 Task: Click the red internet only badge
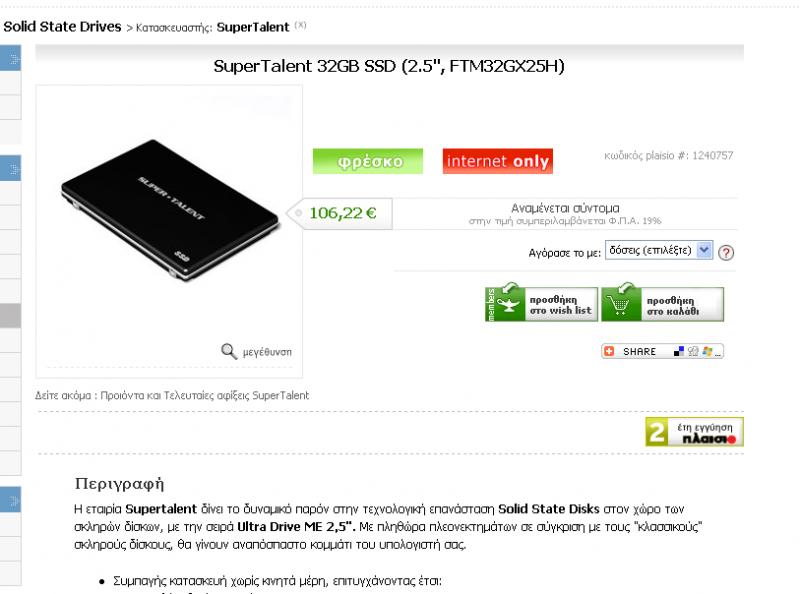(497, 161)
